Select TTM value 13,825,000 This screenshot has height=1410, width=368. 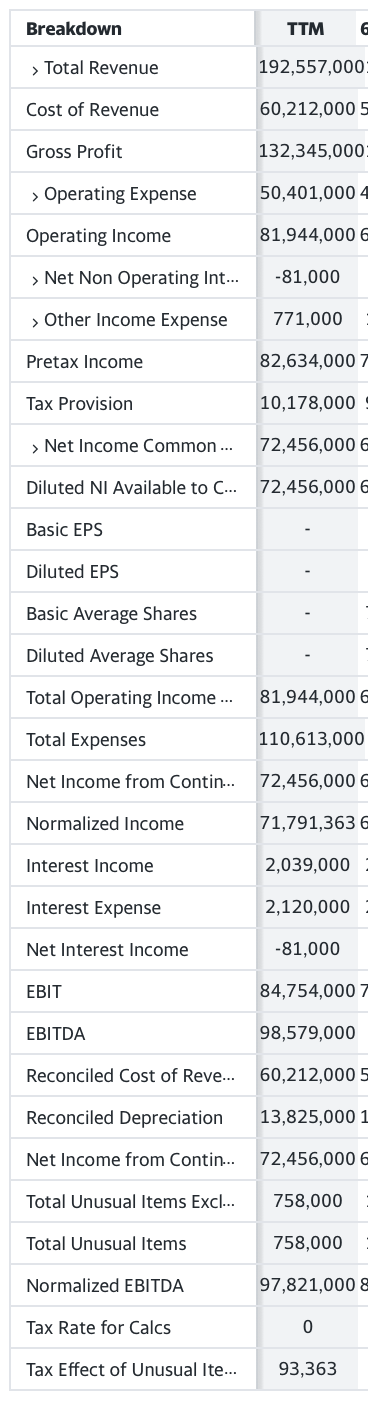point(307,1118)
